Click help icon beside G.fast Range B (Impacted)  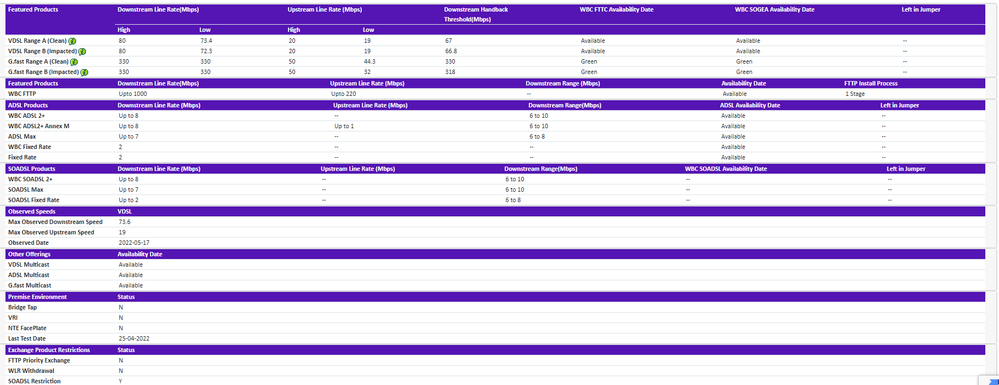84,73
